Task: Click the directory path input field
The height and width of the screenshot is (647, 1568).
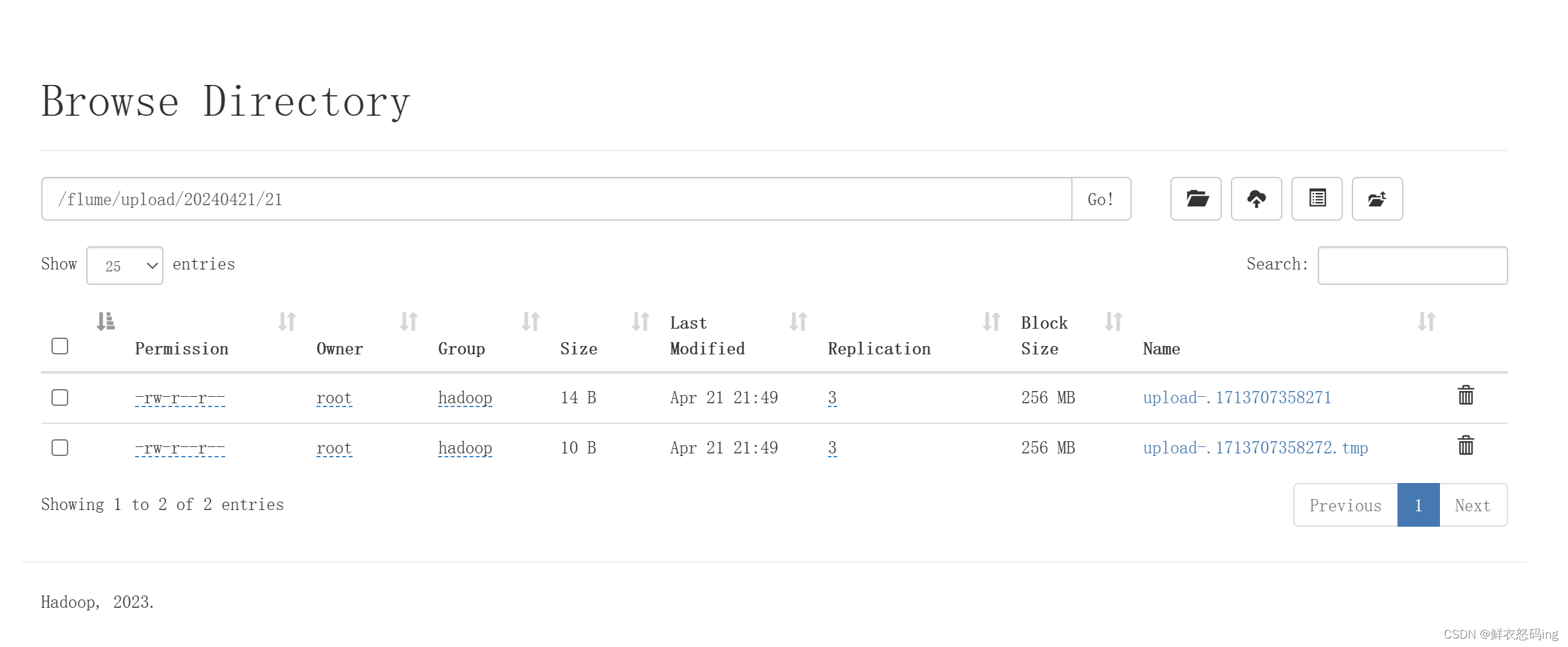Action: click(x=556, y=199)
